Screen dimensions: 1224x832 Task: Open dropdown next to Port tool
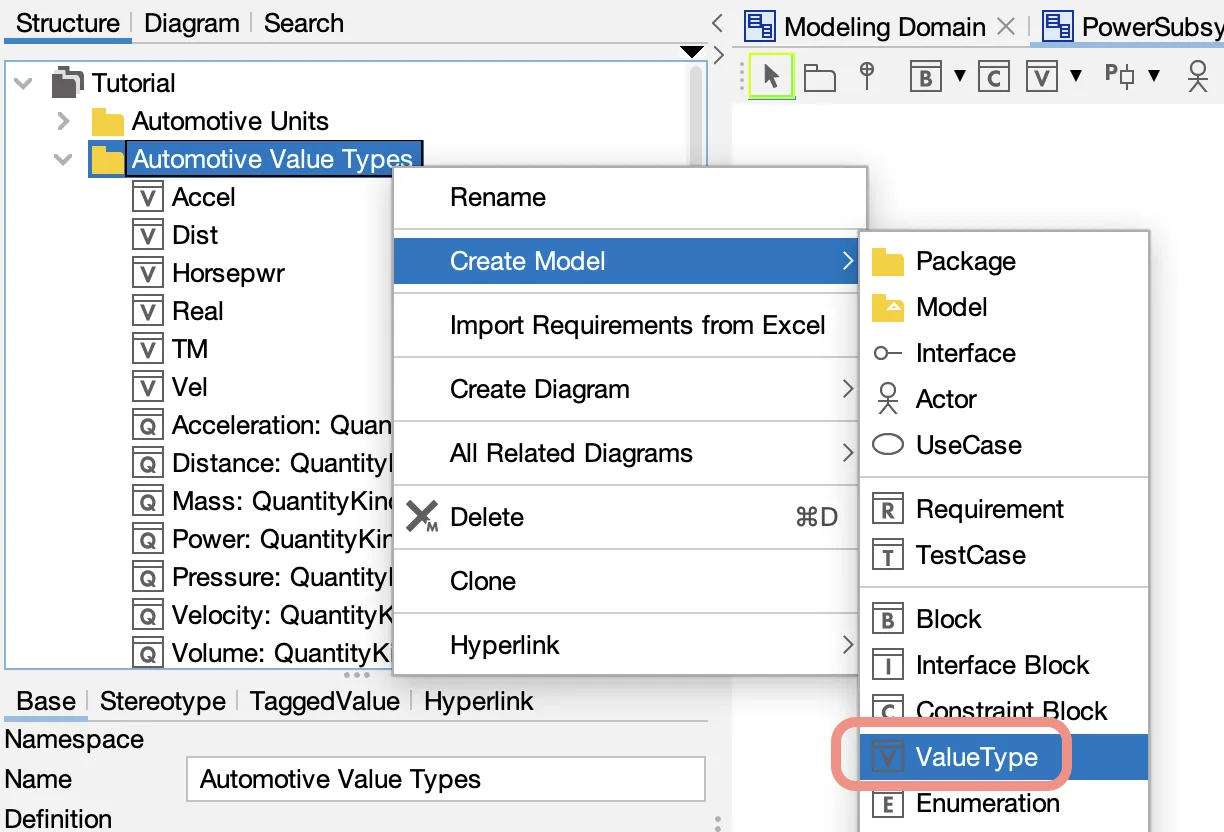(x=1154, y=76)
